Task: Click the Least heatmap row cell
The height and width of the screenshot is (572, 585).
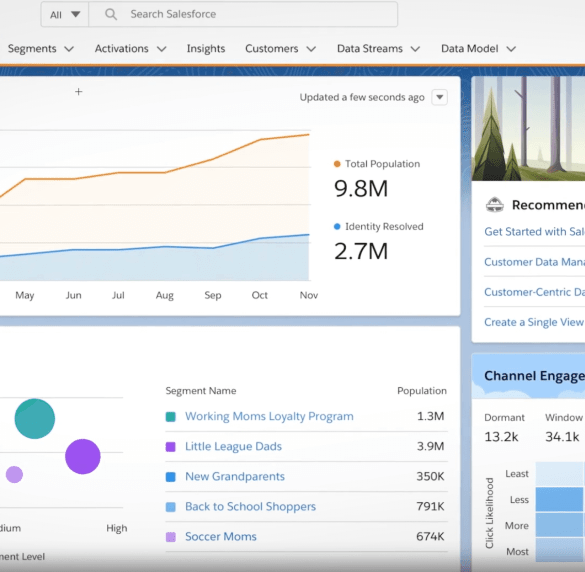Action: [560, 474]
